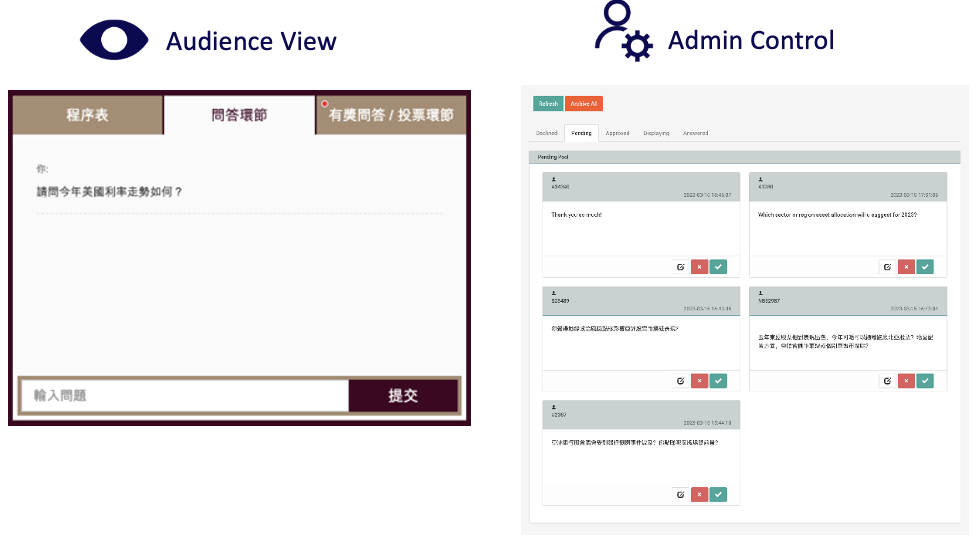Decline the asset allocation 2023 question

906,267
